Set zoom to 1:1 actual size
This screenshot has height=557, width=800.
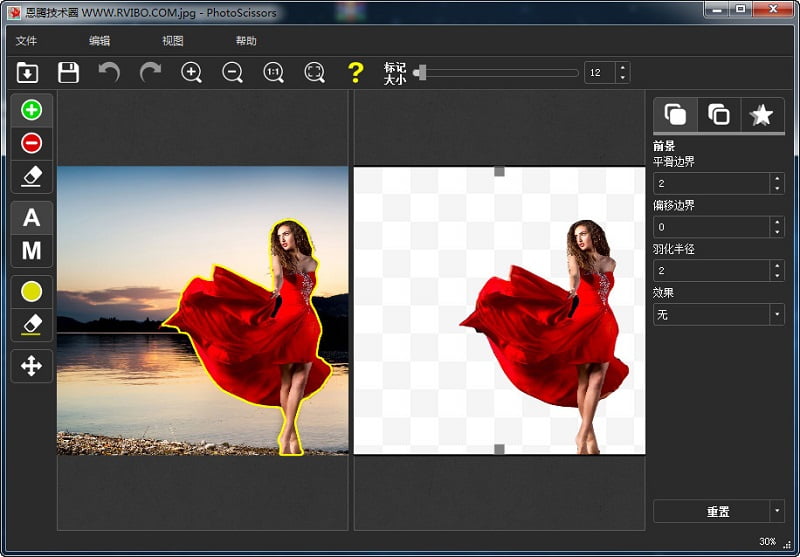[x=273, y=72]
